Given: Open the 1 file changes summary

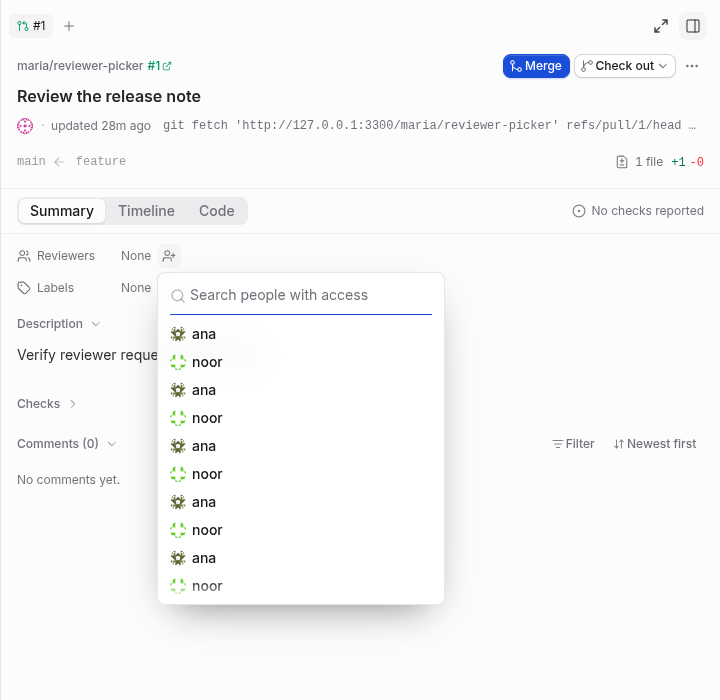Looking at the screenshot, I should [x=659, y=162].
